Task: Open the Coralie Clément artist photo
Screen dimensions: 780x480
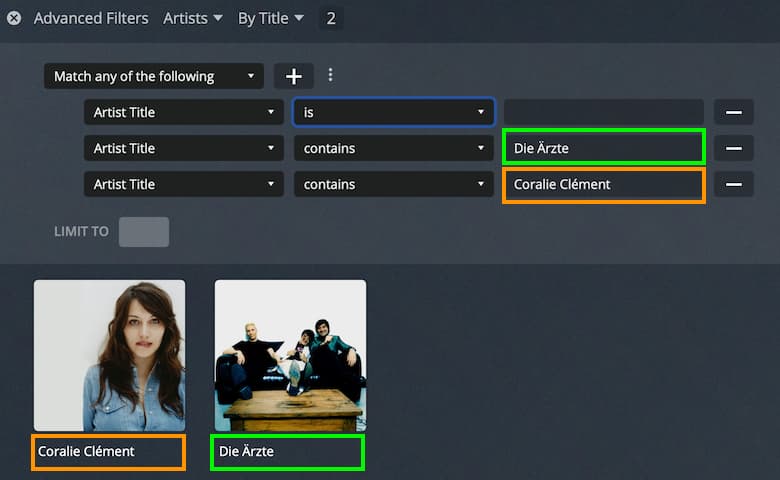Action: [x=109, y=355]
